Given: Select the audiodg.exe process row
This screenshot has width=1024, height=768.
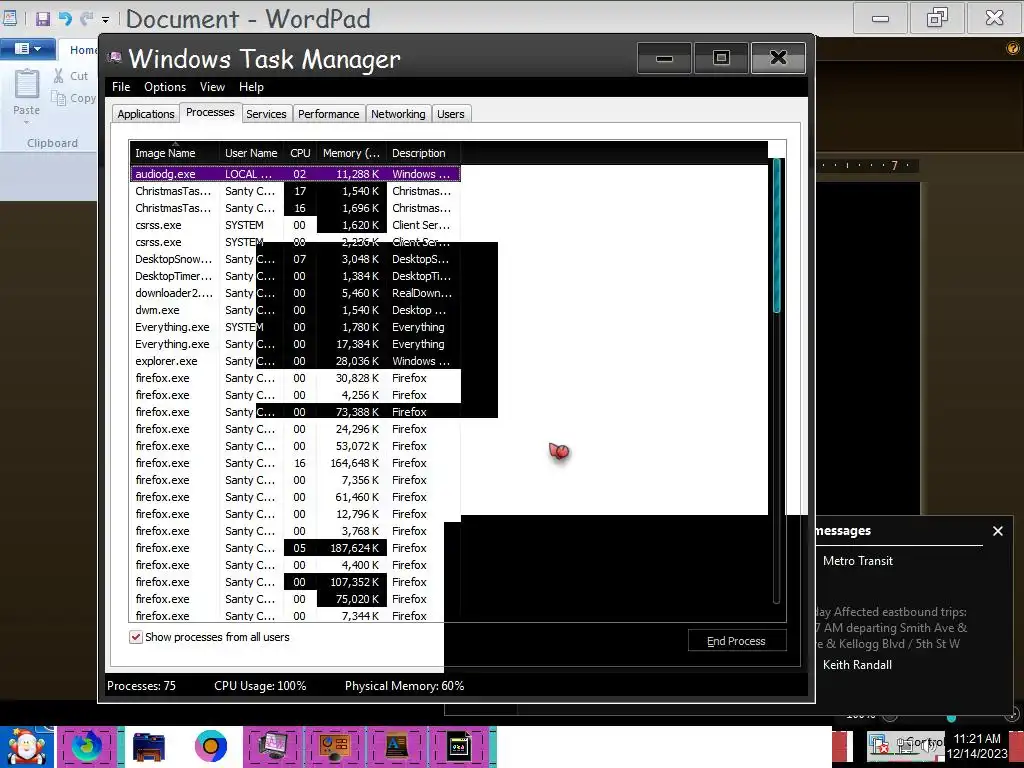Looking at the screenshot, I should click(295, 174).
